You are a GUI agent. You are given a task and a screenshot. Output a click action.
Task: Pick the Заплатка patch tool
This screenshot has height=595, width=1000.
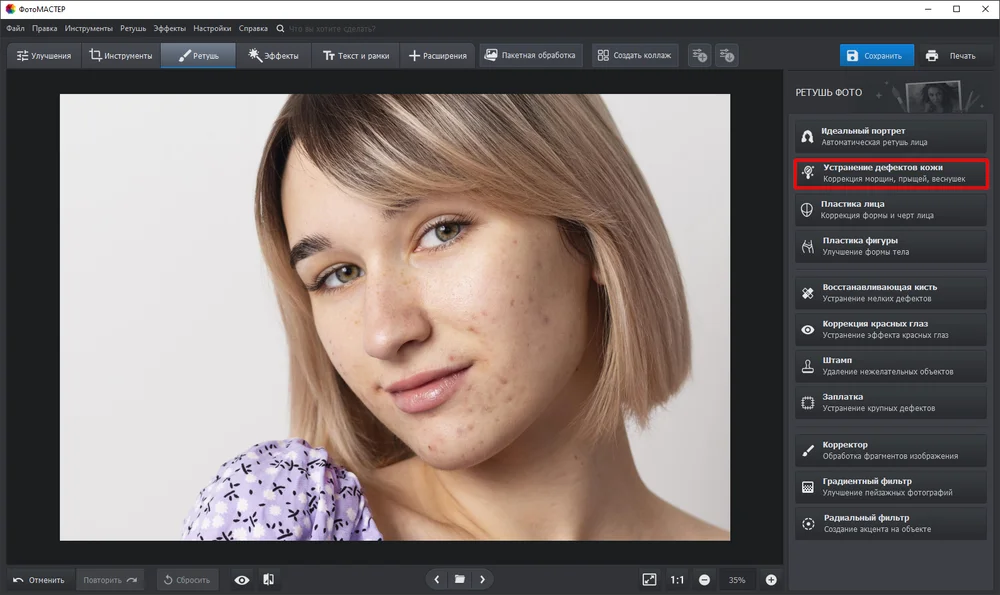point(890,402)
